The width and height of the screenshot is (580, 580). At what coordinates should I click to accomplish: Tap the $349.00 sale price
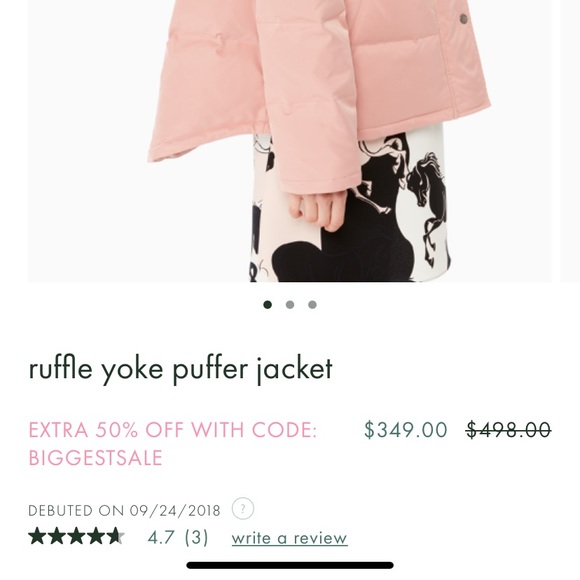click(406, 429)
